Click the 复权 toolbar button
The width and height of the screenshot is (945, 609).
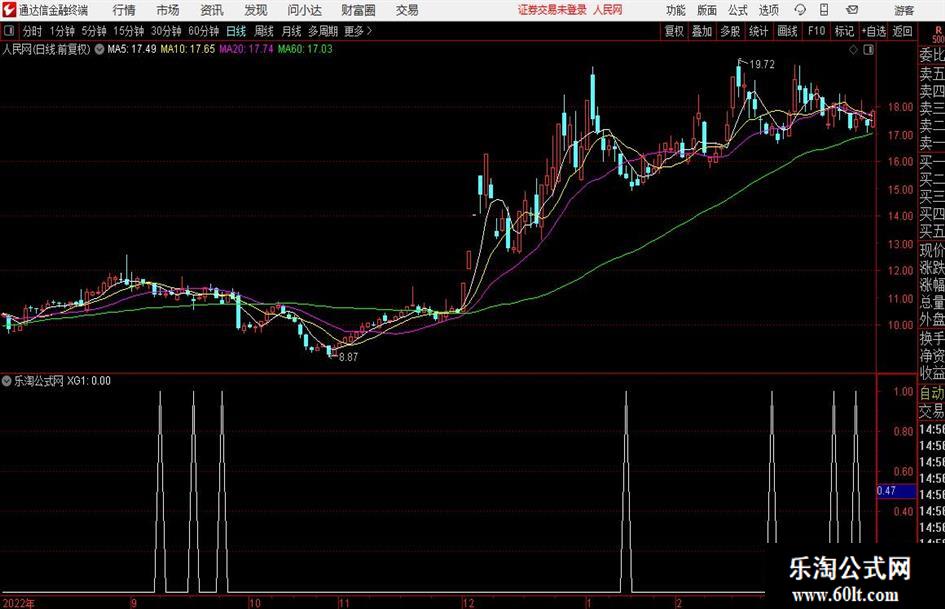[x=674, y=31]
